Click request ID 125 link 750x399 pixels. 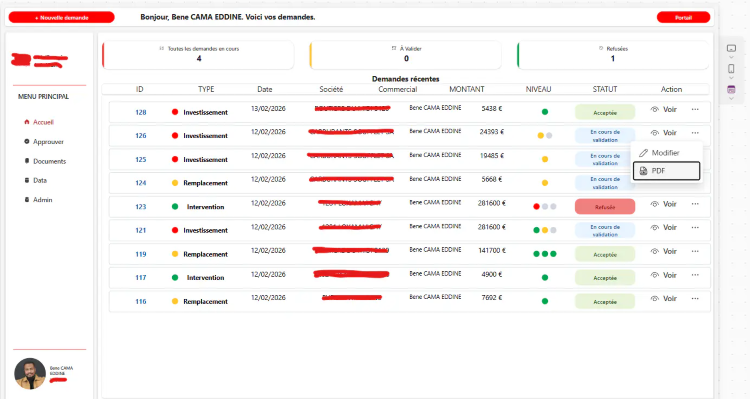[x=141, y=159]
